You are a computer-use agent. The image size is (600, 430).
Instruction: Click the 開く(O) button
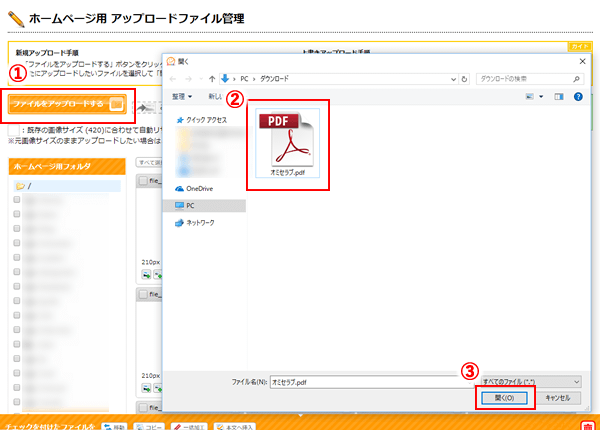click(x=504, y=397)
